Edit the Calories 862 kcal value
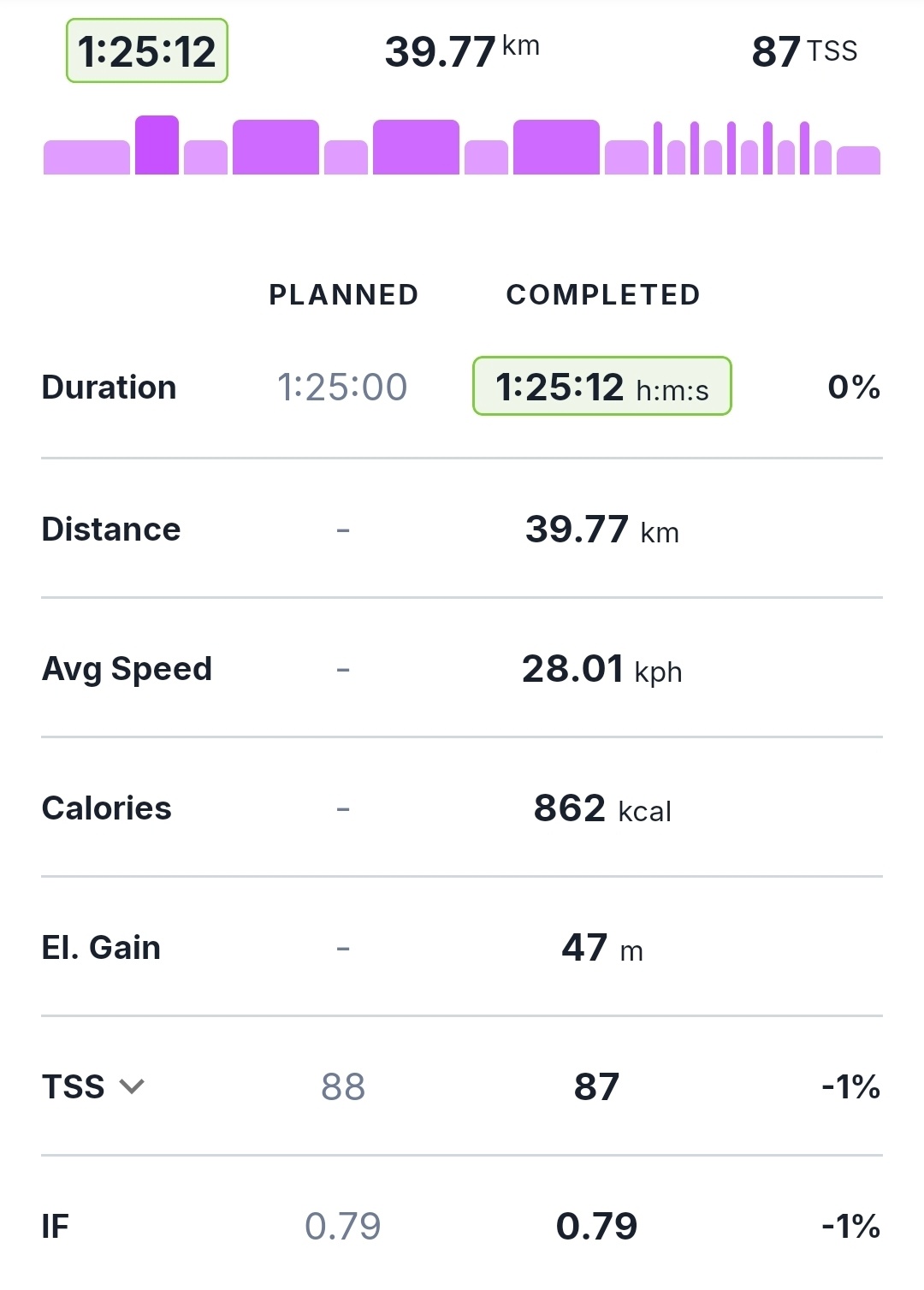The height and width of the screenshot is (1290, 924). tap(601, 808)
